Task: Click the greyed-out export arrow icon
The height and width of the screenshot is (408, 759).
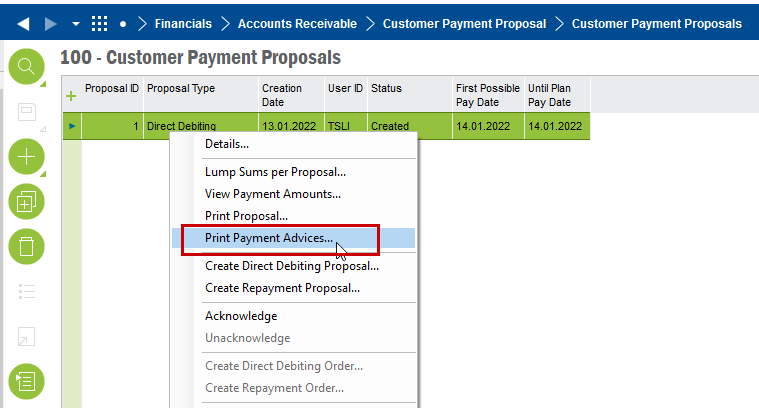Action: [x=27, y=336]
